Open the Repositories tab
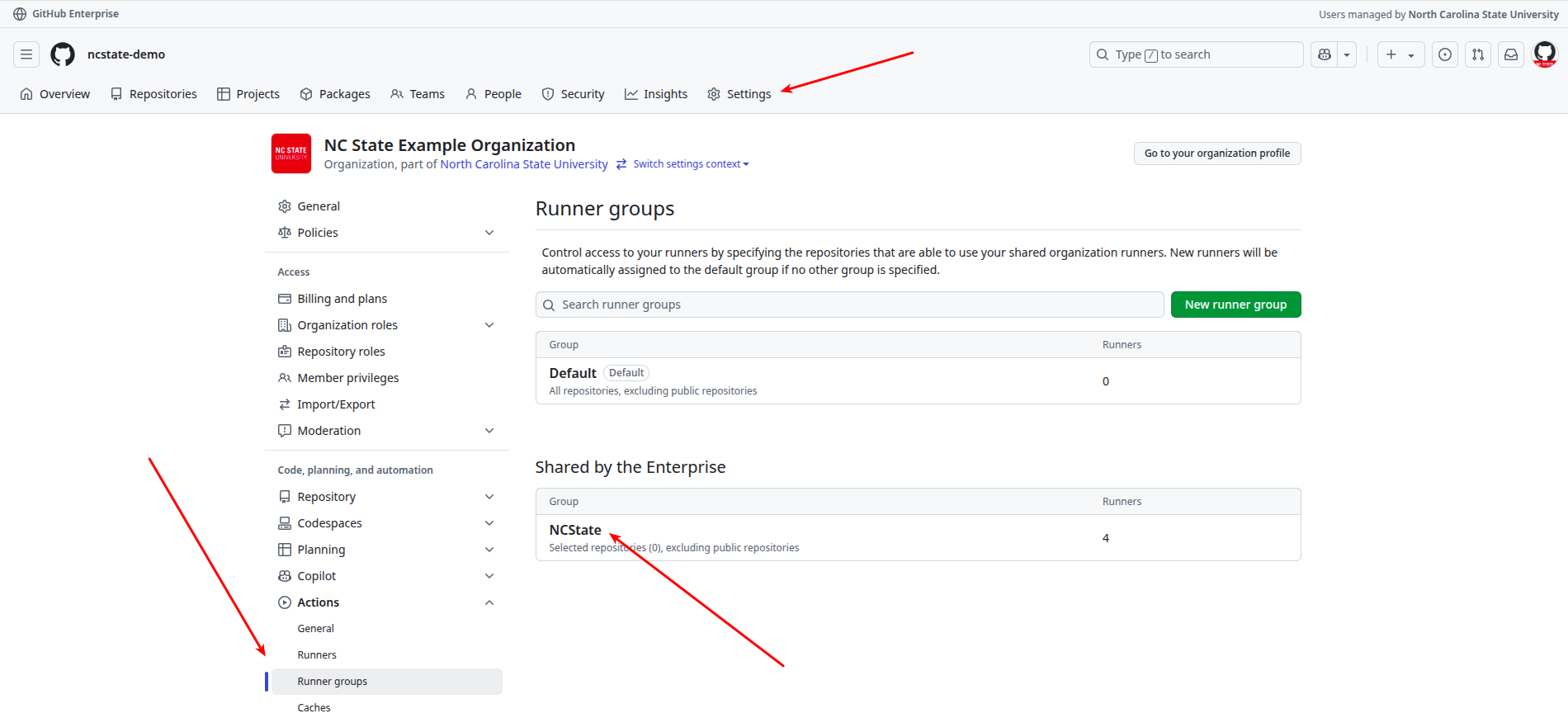The width and height of the screenshot is (1568, 718). [x=153, y=94]
